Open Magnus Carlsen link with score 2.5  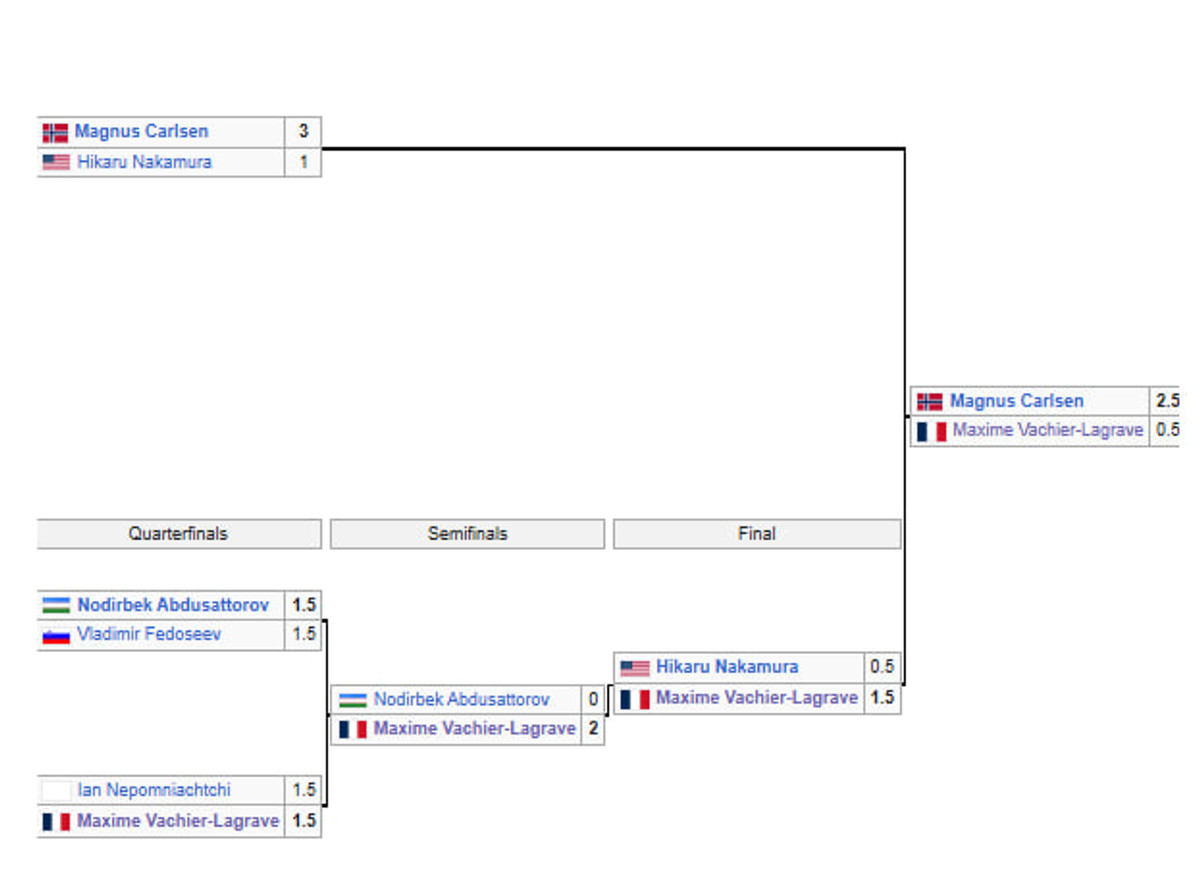(1016, 401)
